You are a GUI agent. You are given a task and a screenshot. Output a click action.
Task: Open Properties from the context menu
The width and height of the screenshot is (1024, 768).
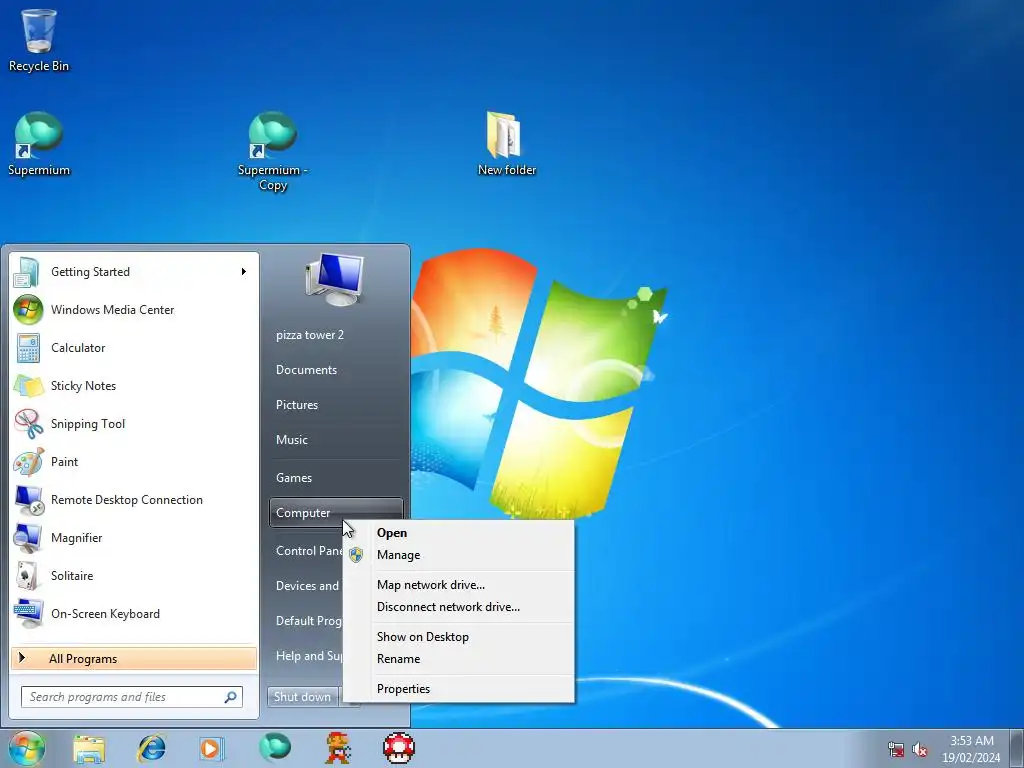[458, 689]
